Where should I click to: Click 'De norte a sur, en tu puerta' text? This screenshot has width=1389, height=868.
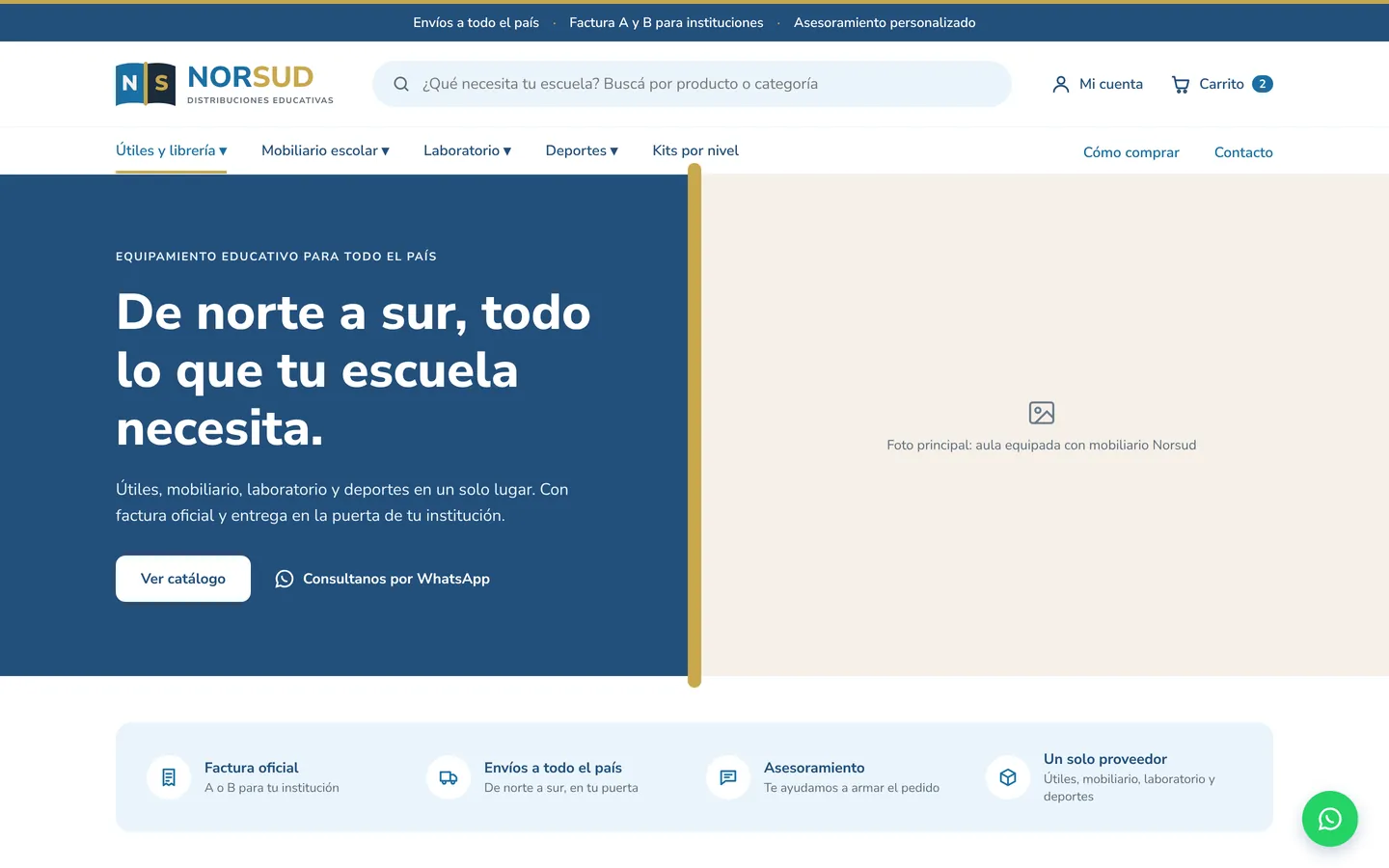click(561, 788)
